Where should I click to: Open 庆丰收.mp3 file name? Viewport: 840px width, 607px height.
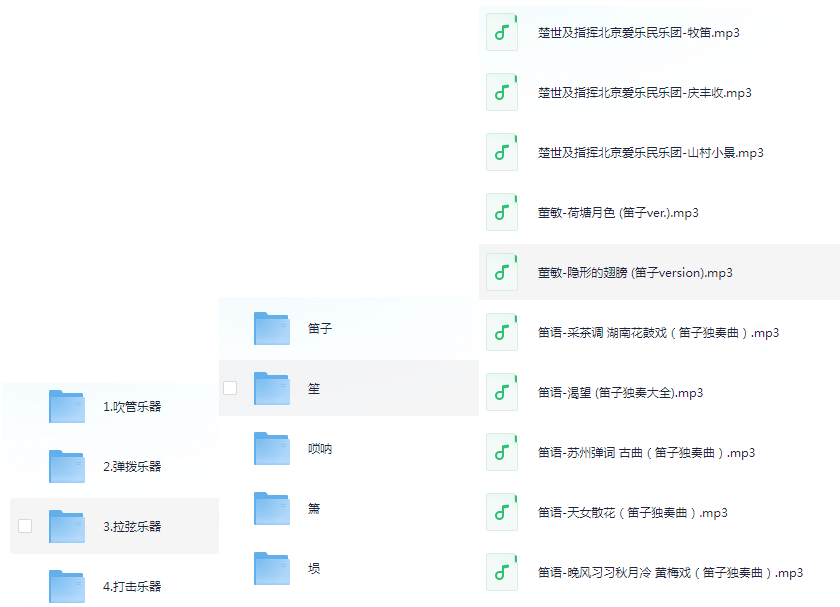[x=644, y=93]
